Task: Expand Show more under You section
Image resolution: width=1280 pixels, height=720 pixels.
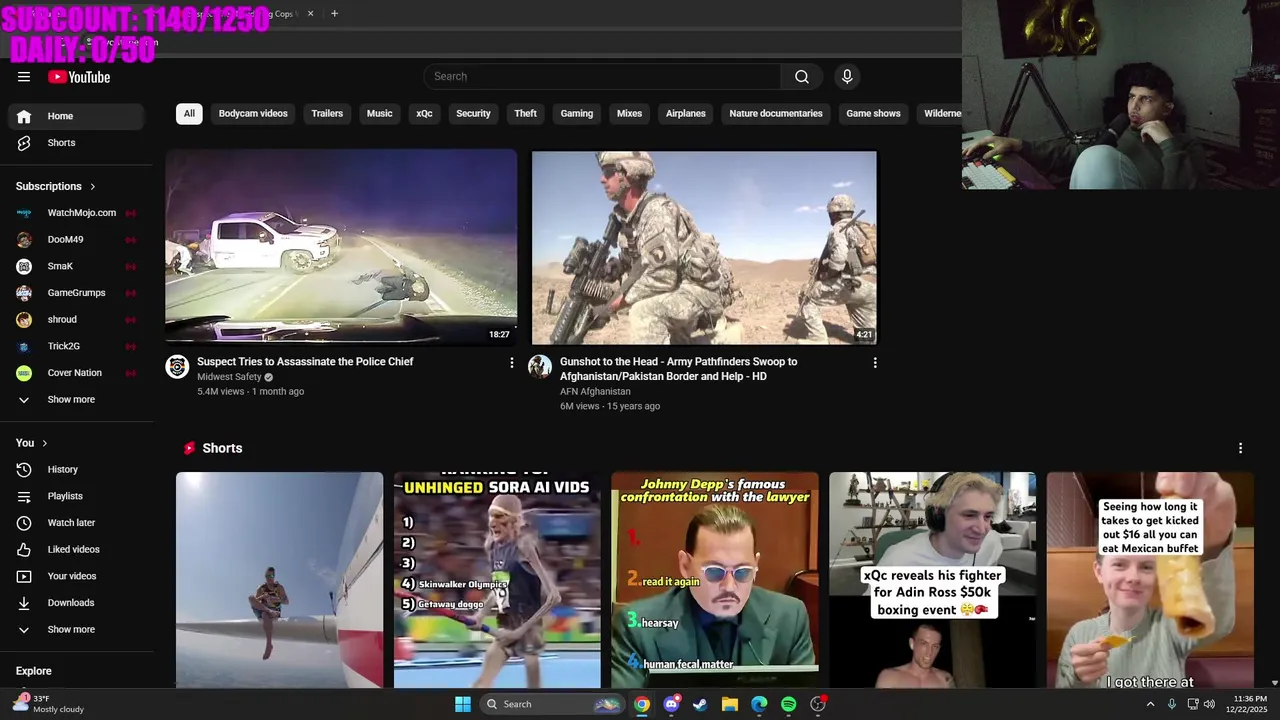Action: tap(76, 630)
